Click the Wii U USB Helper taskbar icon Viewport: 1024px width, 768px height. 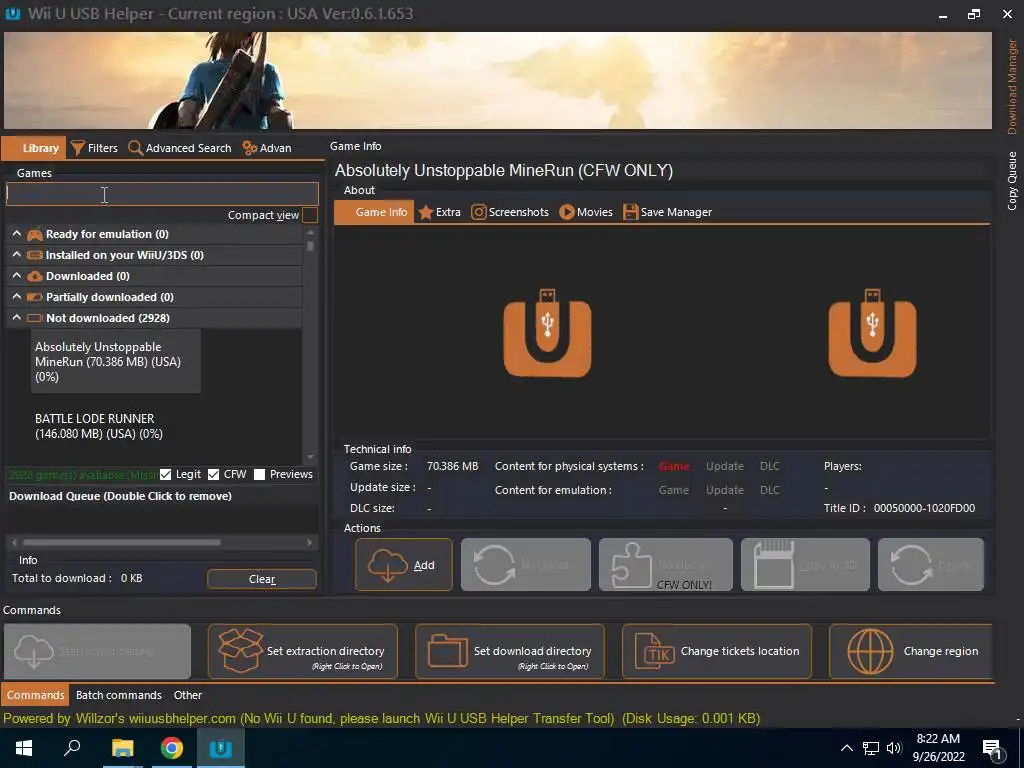221,748
